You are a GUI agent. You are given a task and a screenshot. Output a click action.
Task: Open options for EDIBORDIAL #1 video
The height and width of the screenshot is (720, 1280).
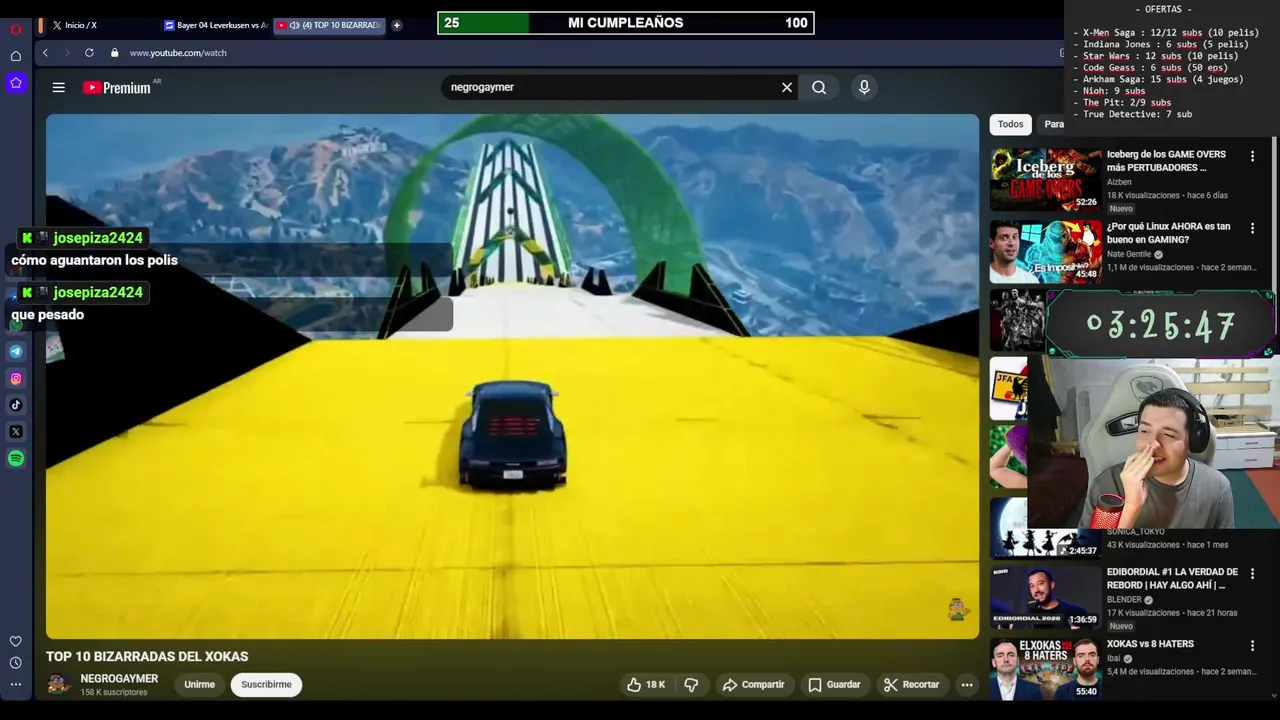tap(1252, 574)
